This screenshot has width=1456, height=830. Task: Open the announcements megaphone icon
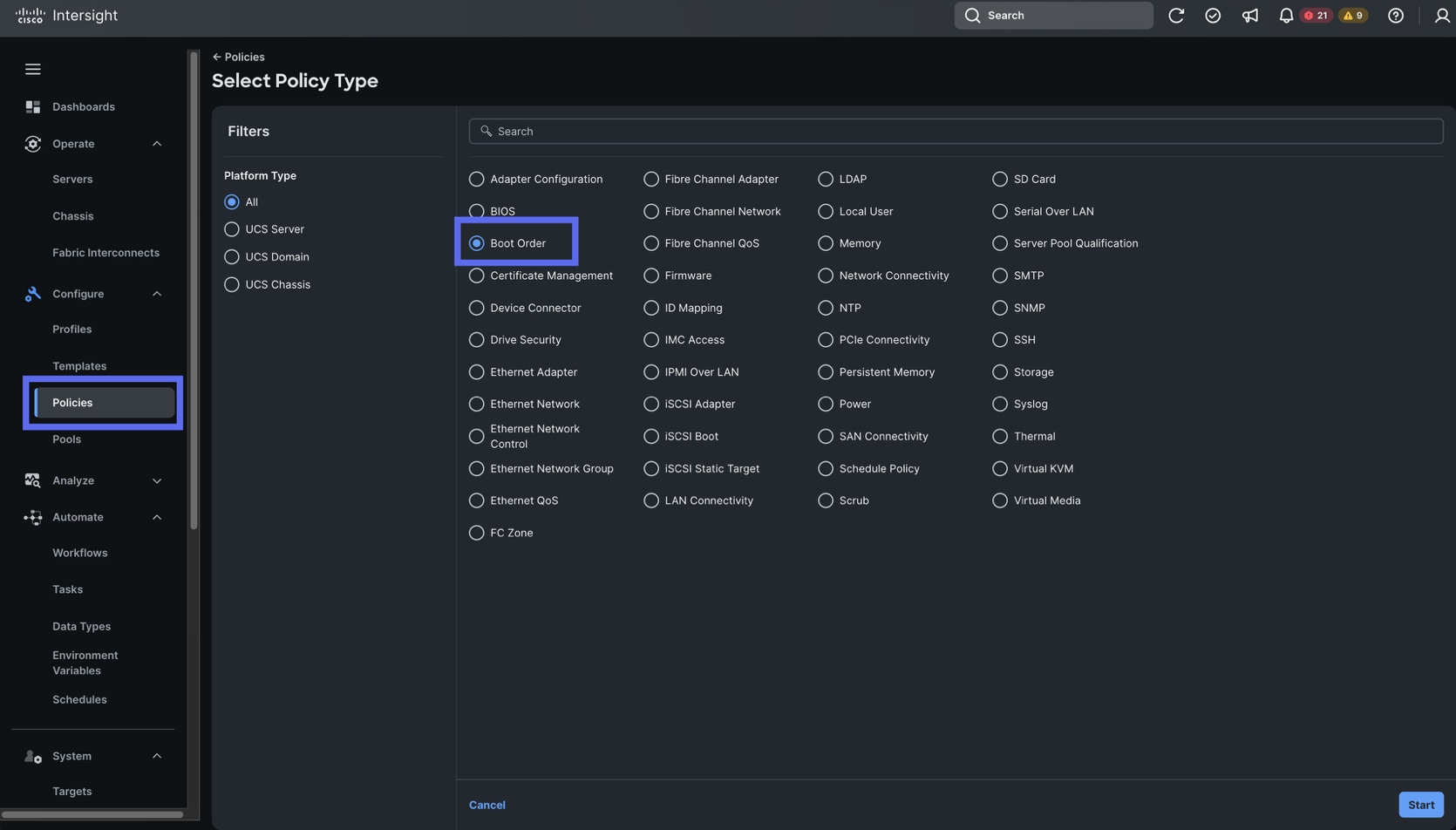[1249, 16]
